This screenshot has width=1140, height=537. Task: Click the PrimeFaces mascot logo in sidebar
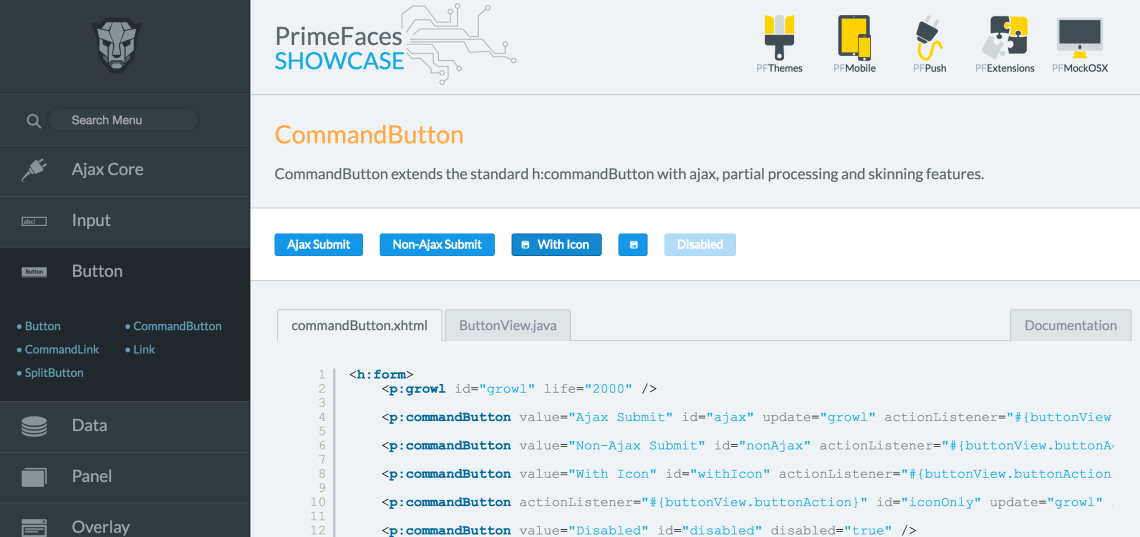click(x=118, y=47)
